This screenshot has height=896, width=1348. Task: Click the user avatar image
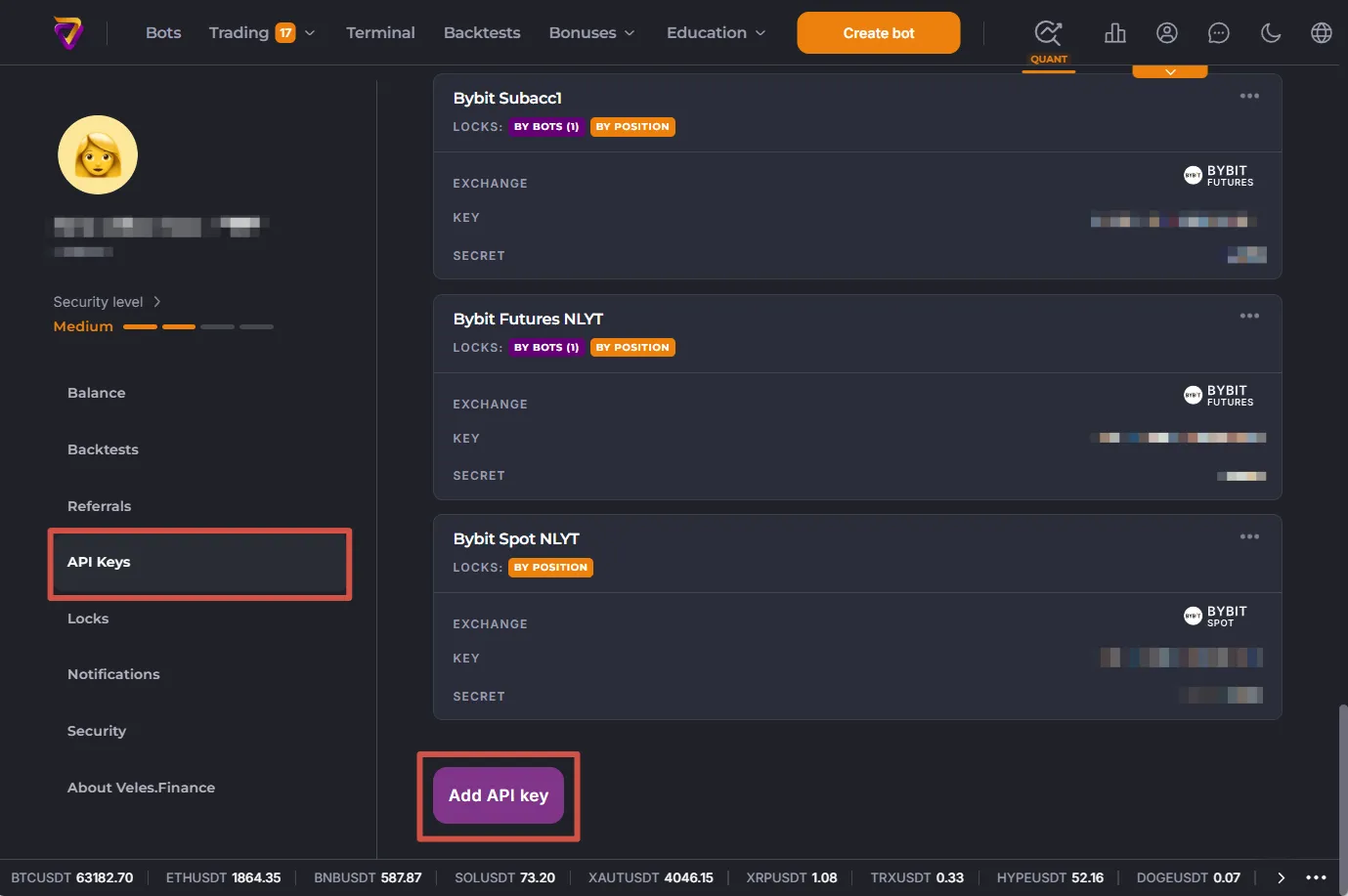98,154
